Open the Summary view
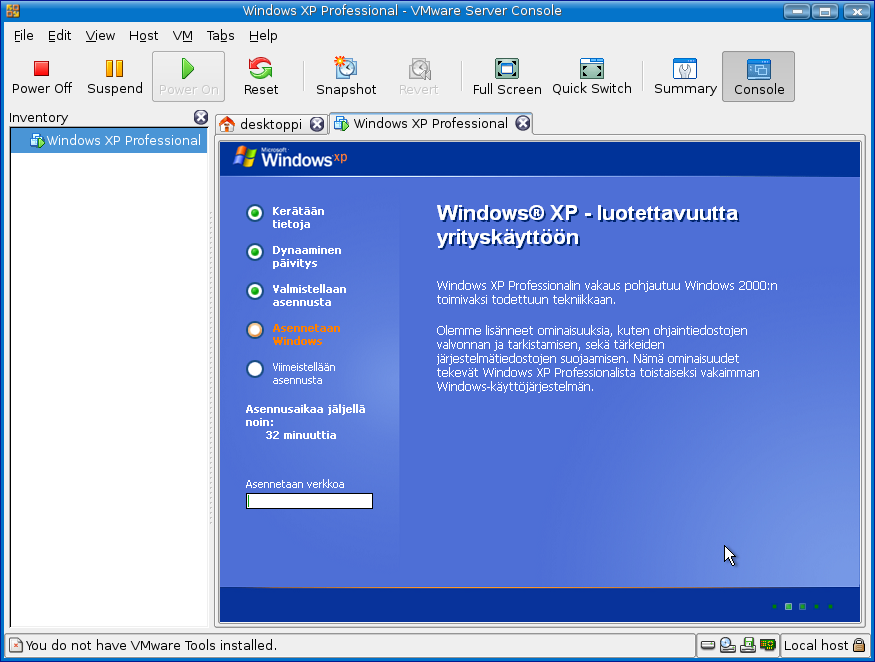This screenshot has height=662, width=875. 685,76
